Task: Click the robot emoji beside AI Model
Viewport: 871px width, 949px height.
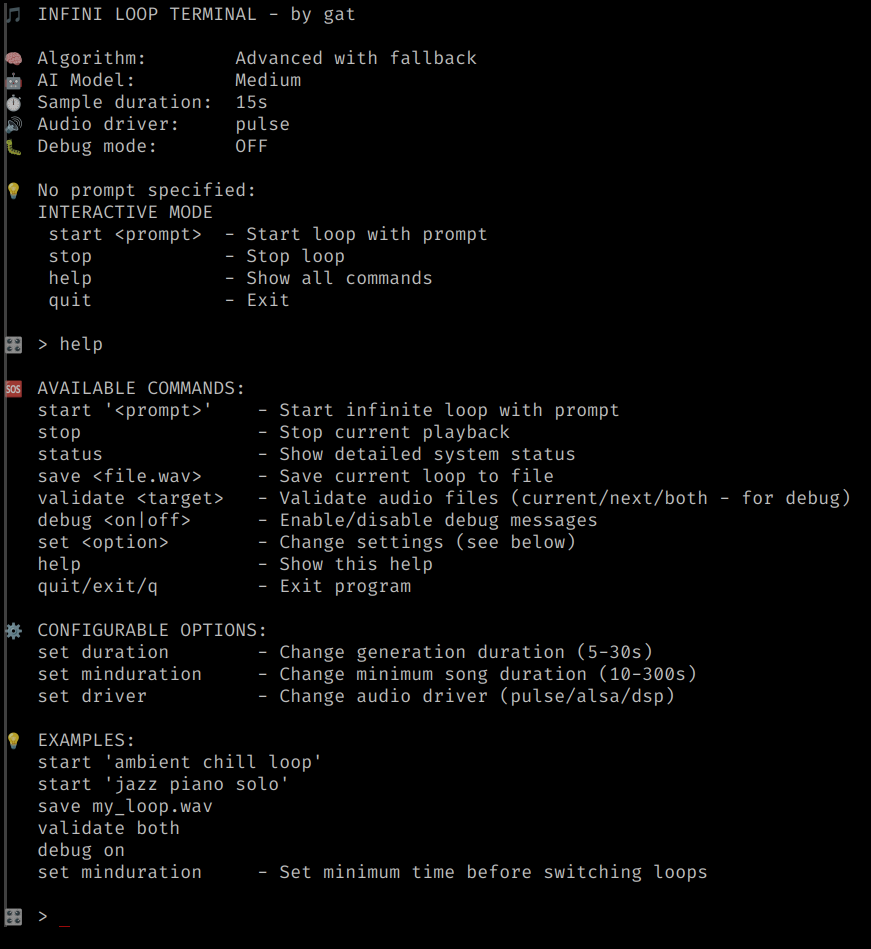Action: (13, 80)
